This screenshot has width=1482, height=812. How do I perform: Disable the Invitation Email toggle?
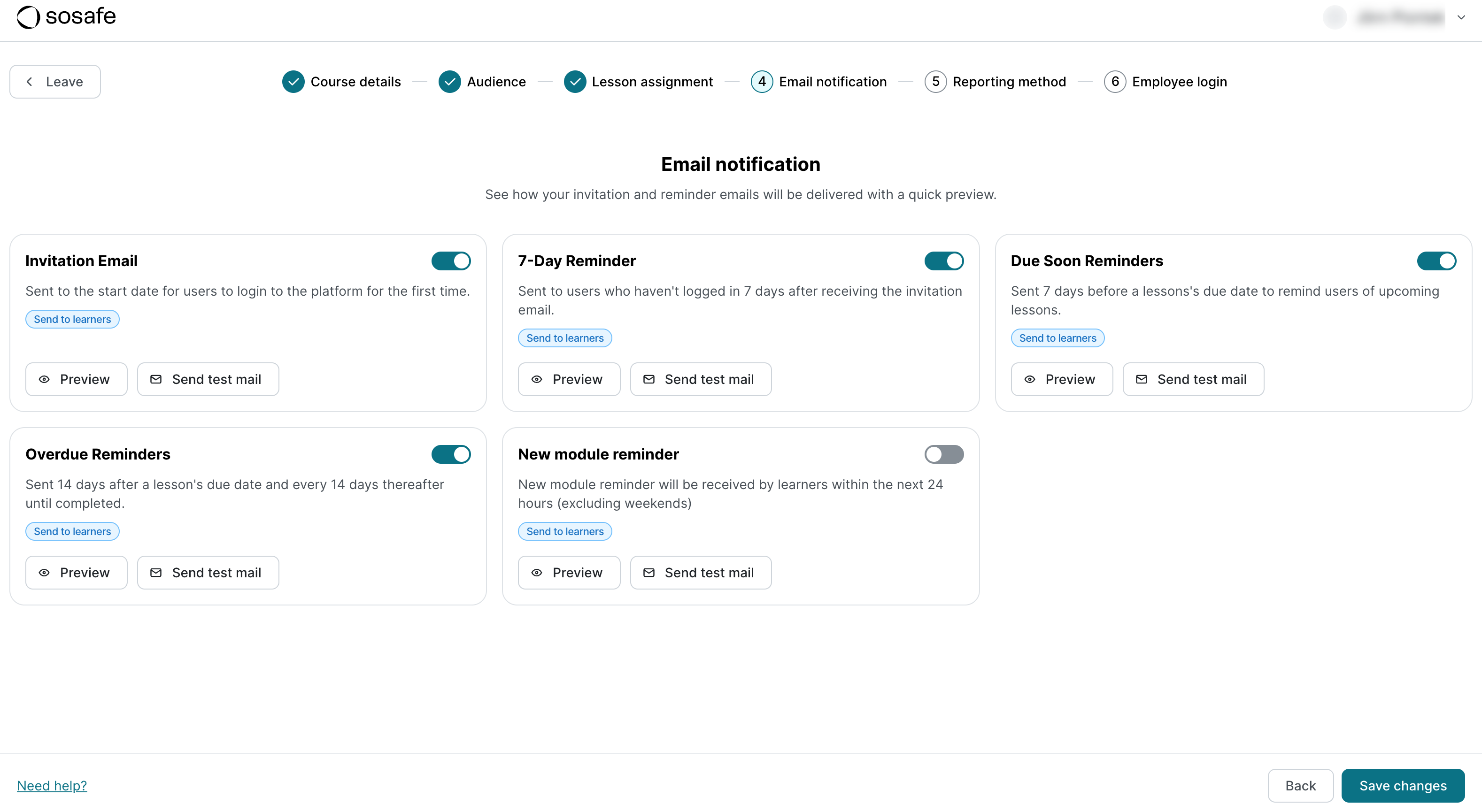click(x=451, y=261)
